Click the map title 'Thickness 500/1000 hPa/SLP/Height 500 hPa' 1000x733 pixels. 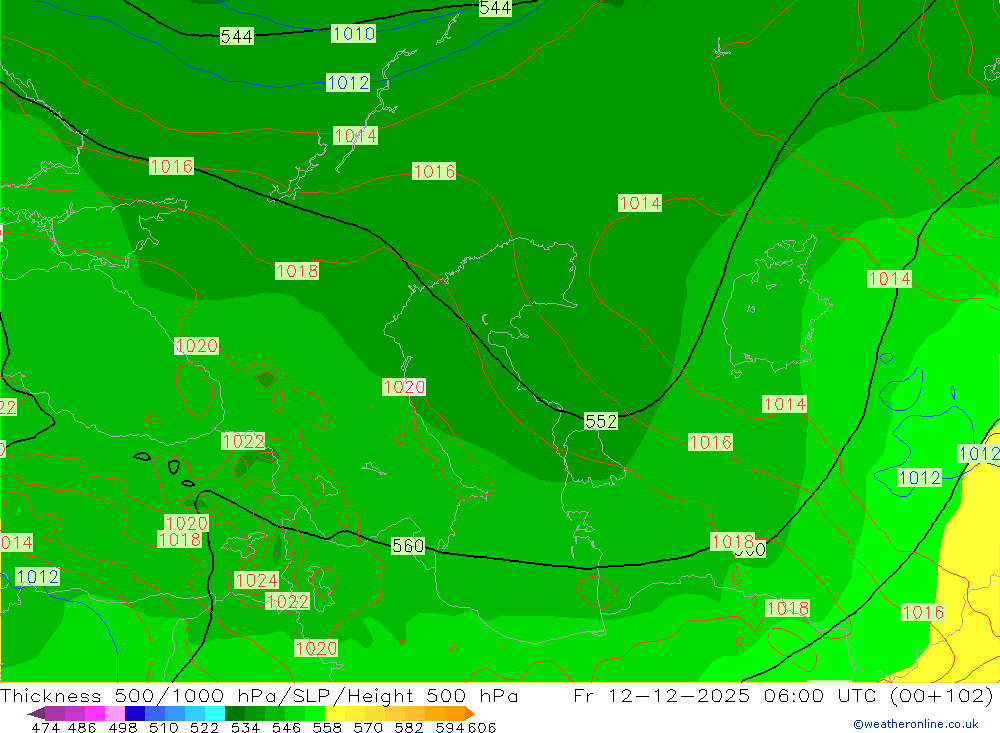pyautogui.click(x=259, y=695)
